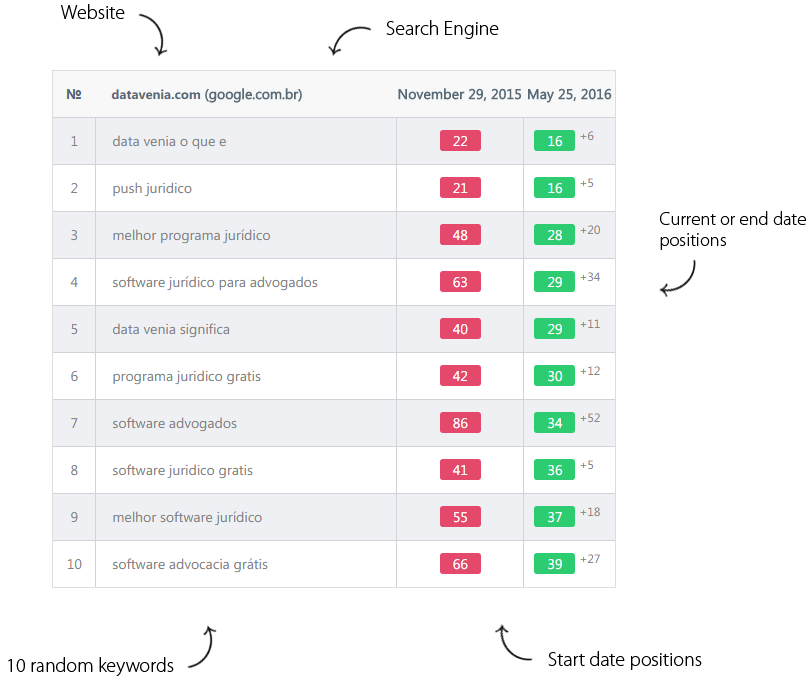
Task: Click the green 39 end position badge
Action: pyautogui.click(x=554, y=563)
